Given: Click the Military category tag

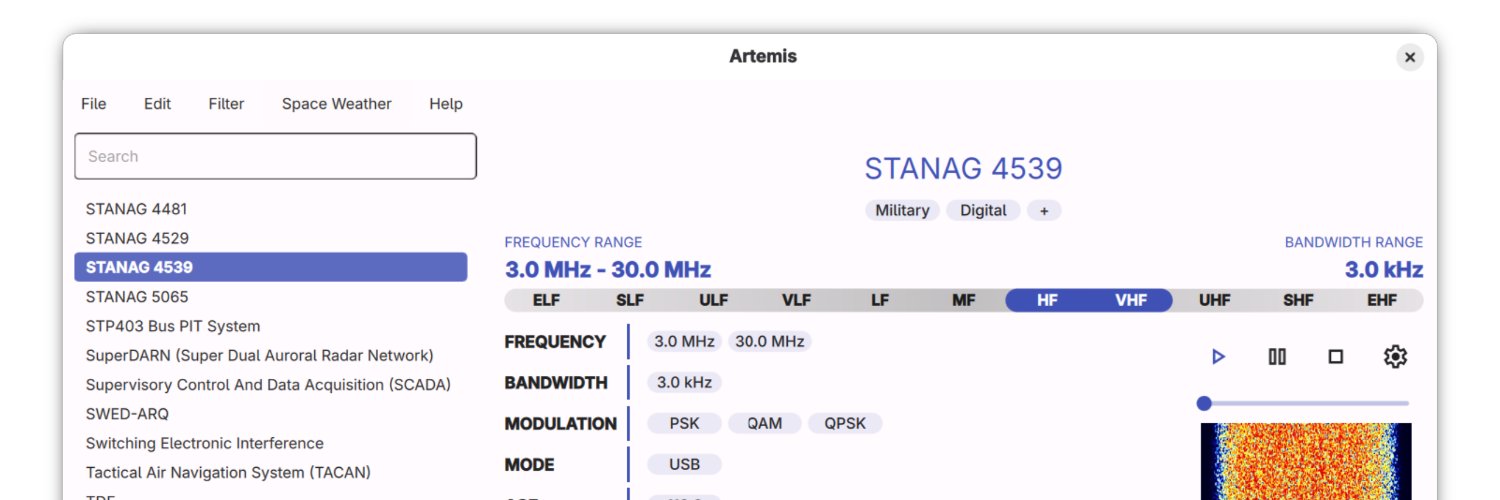Looking at the screenshot, I should [x=902, y=210].
